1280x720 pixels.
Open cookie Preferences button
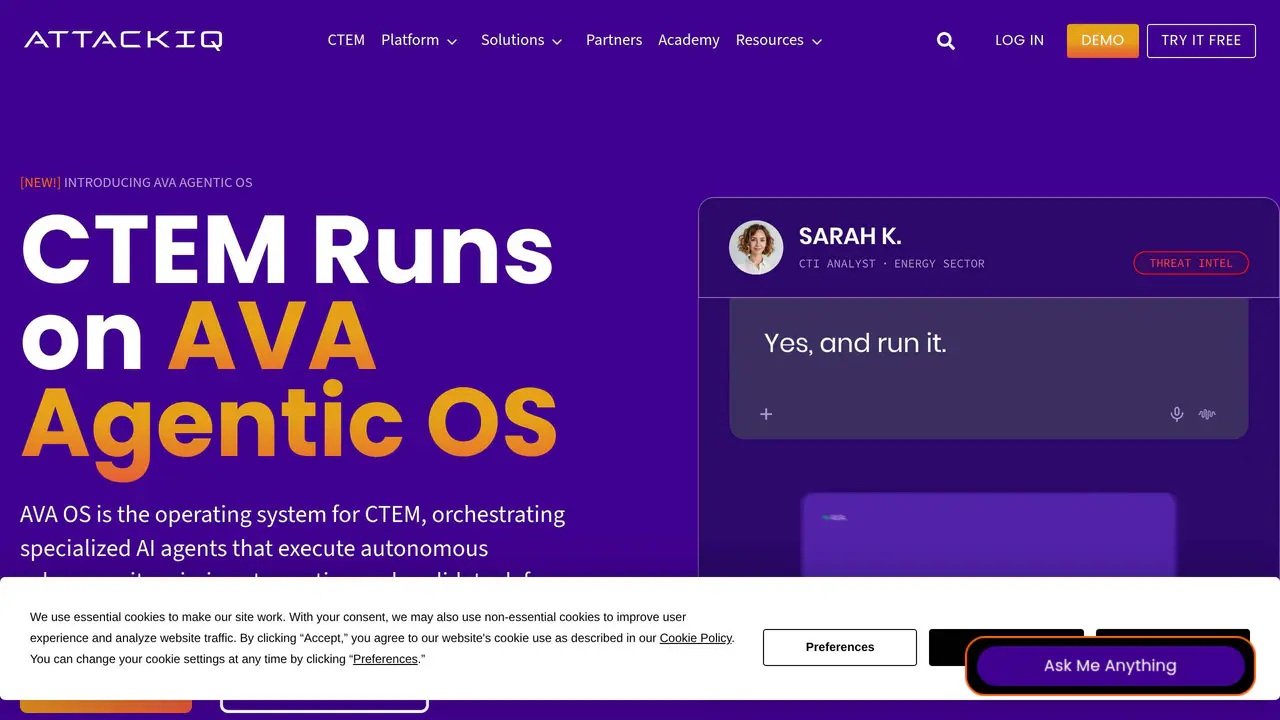pos(840,647)
